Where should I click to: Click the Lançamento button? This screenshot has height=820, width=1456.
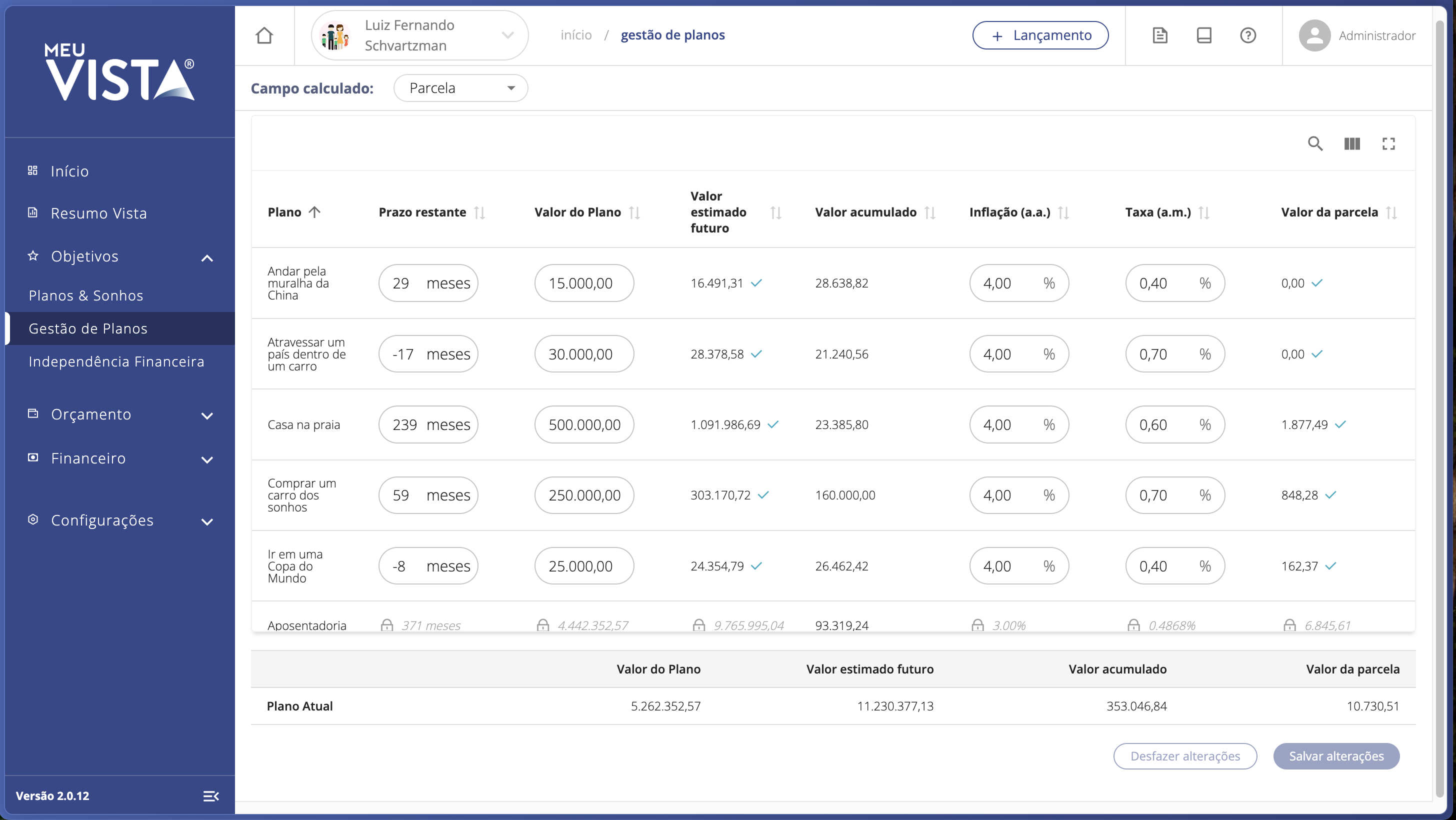(1040, 35)
